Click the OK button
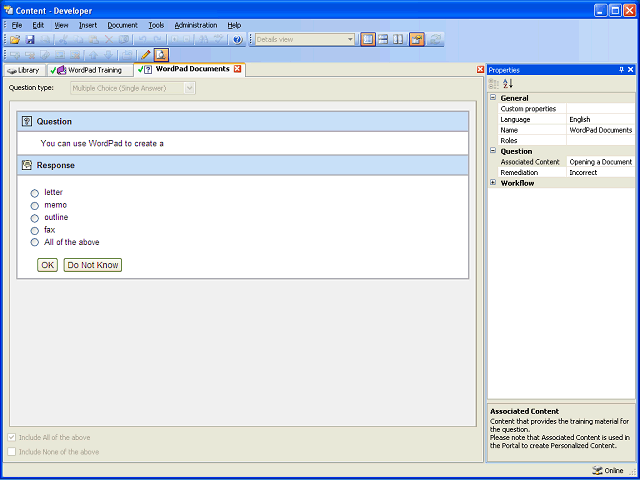640x480 pixels. [x=47, y=265]
